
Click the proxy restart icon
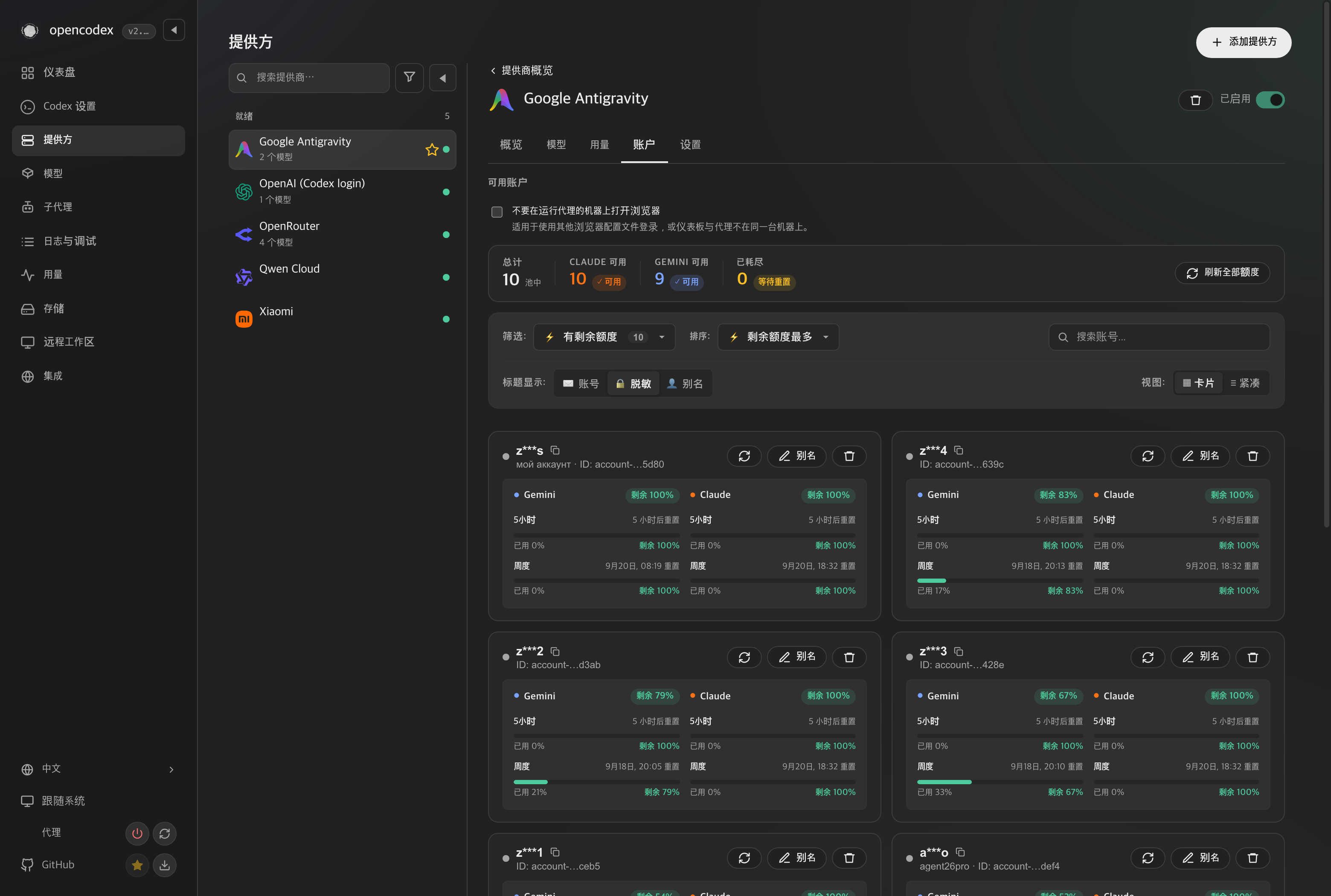(x=165, y=833)
